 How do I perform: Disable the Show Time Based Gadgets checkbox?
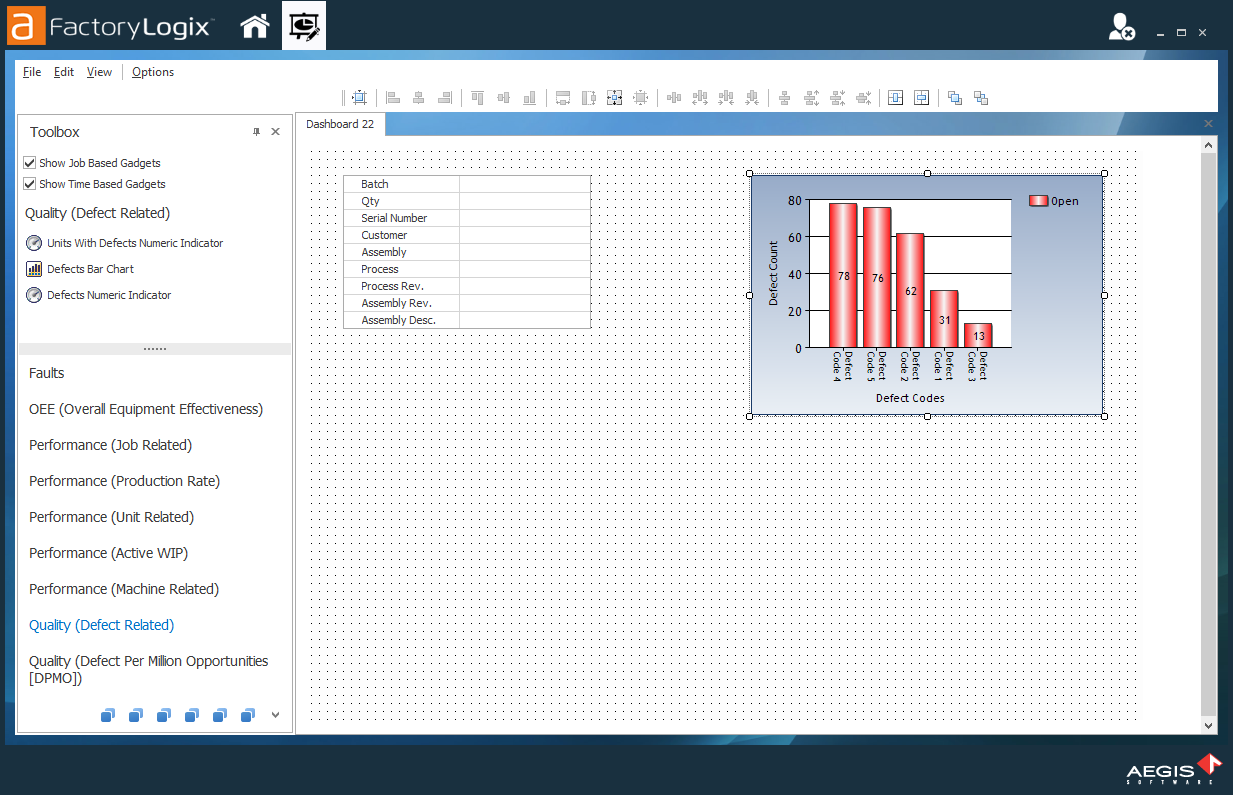(30, 184)
